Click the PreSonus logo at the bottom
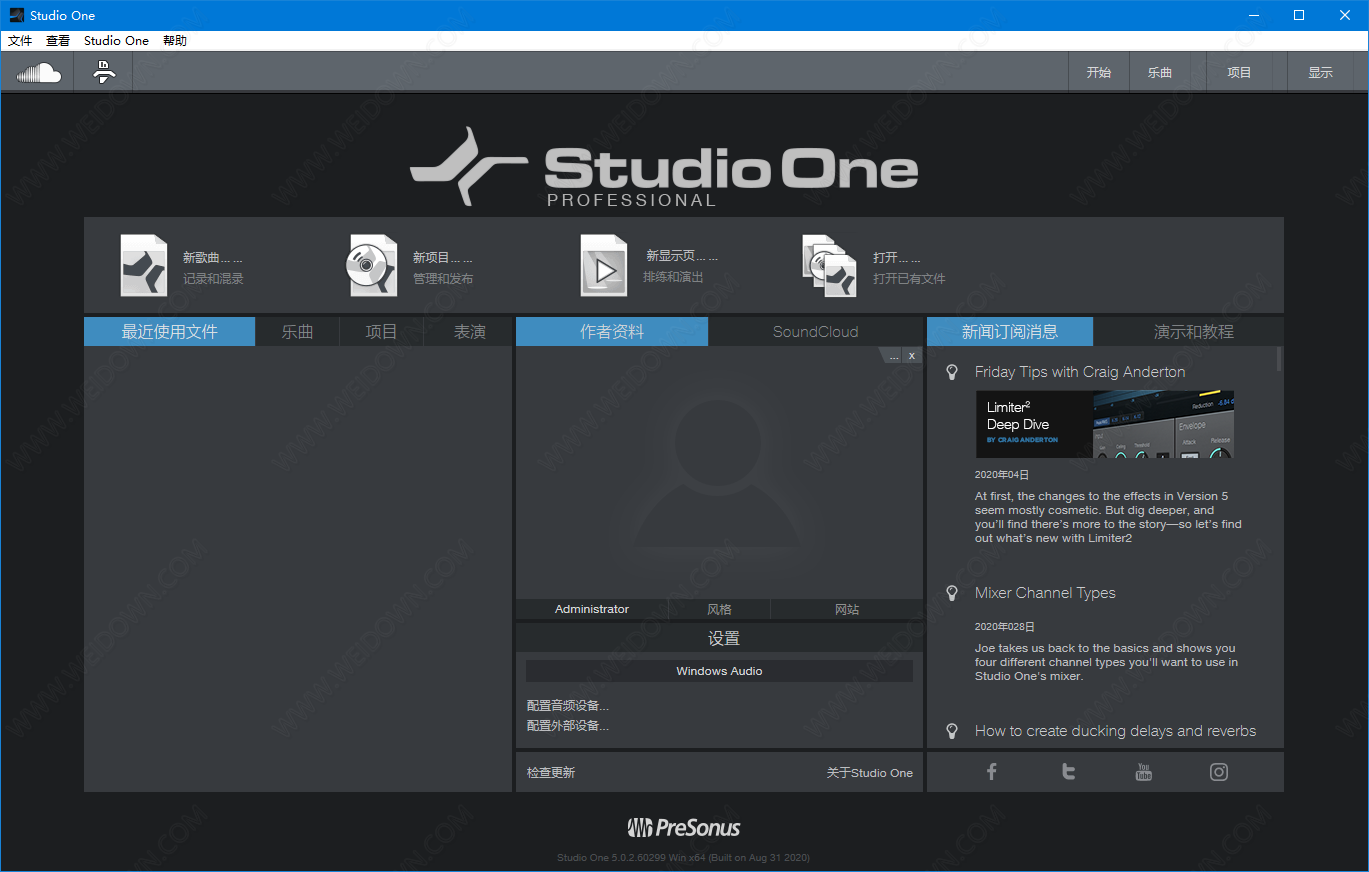1369x872 pixels. 684,827
